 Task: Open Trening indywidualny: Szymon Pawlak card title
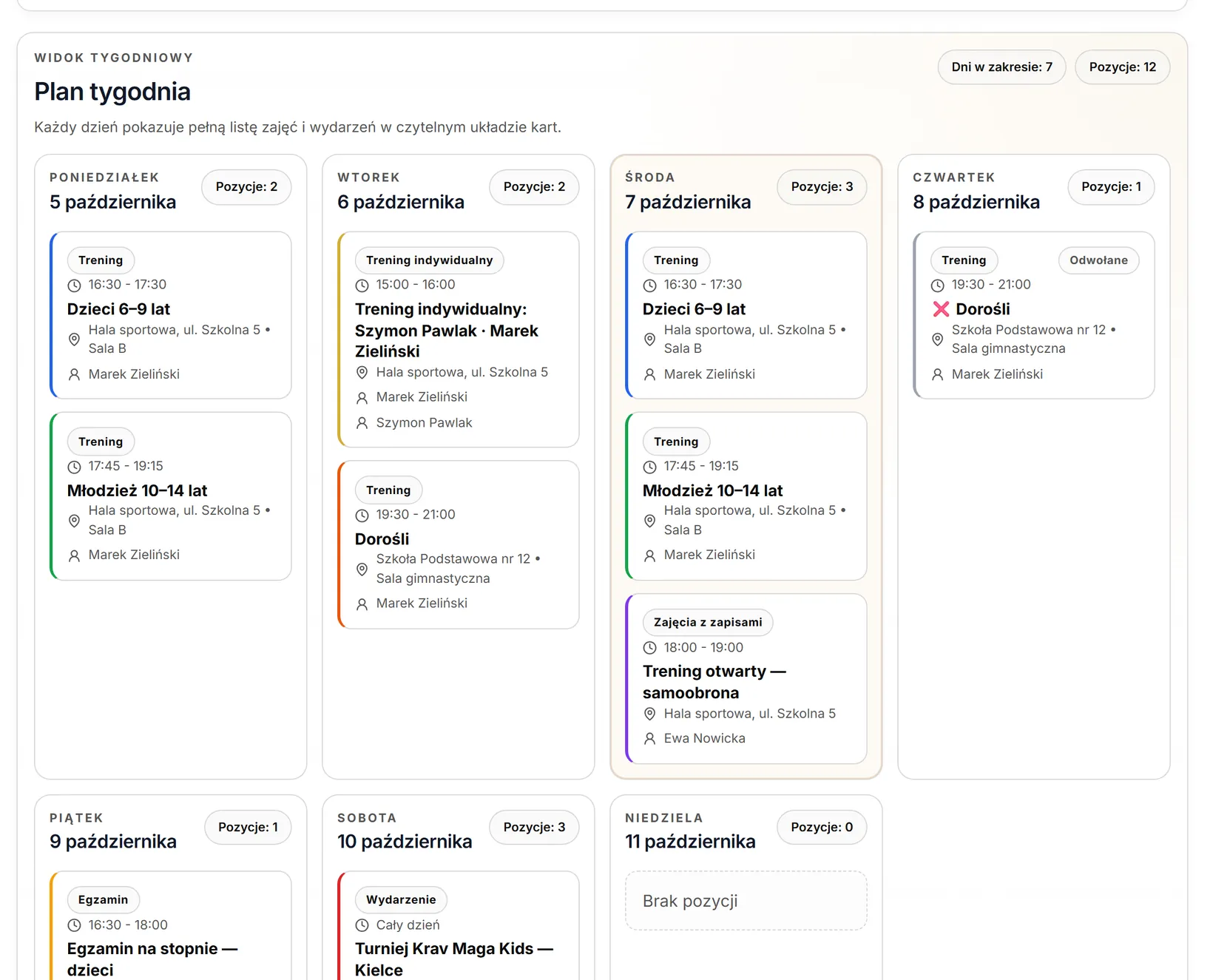point(447,331)
